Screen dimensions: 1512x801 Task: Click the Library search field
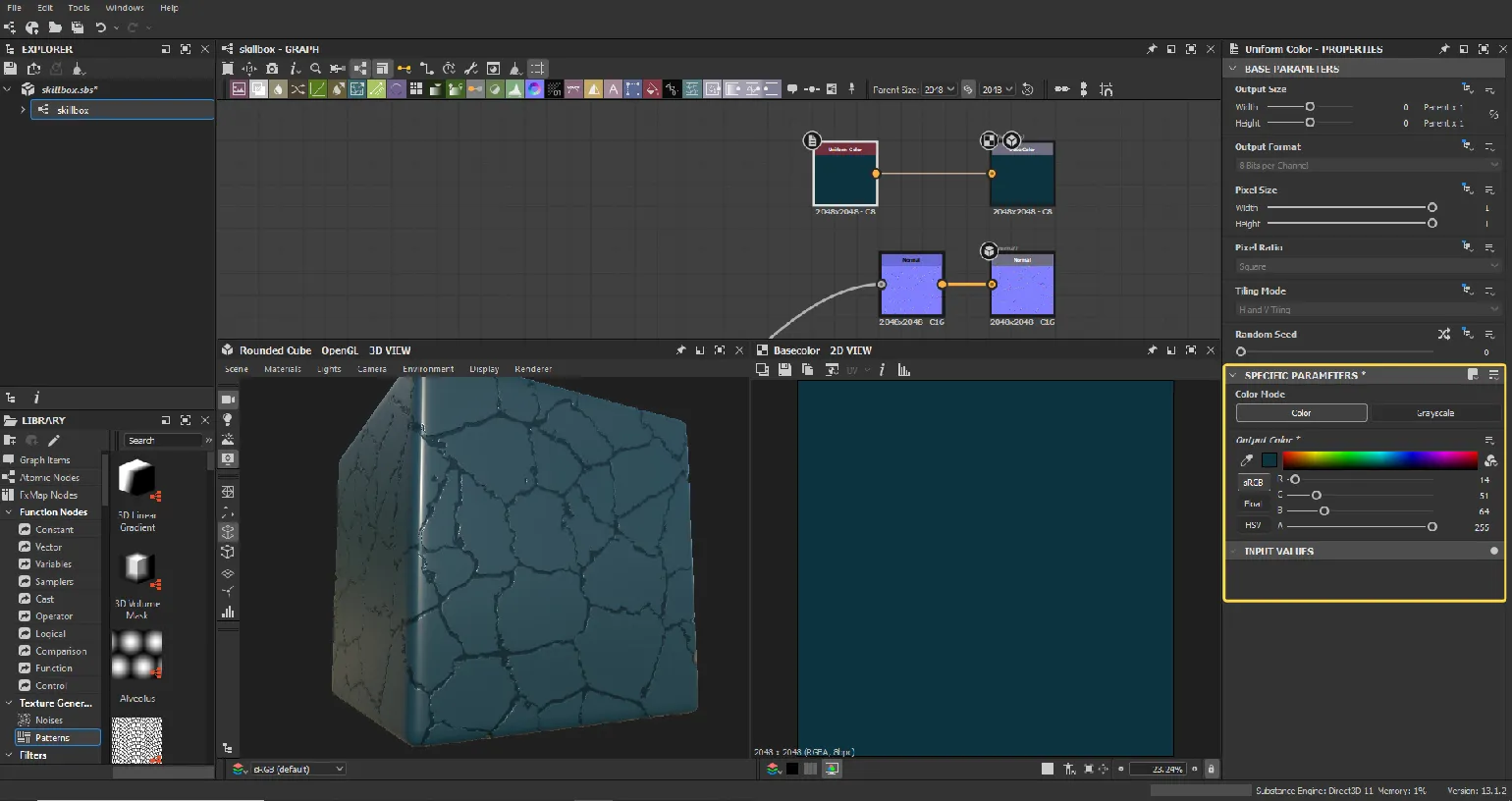point(163,441)
